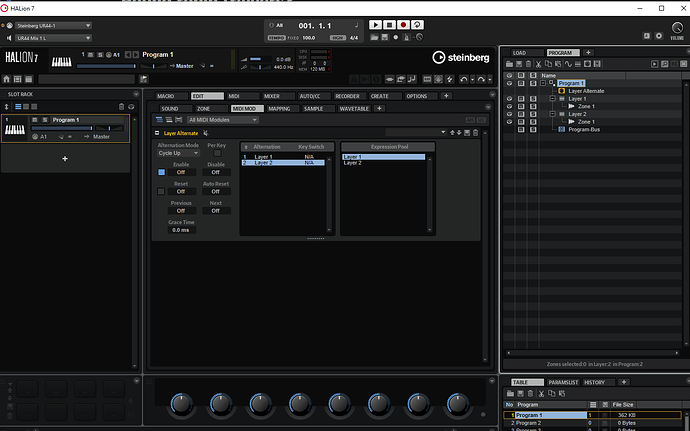
Task: Click the red Record button
Action: pyautogui.click(x=403, y=24)
